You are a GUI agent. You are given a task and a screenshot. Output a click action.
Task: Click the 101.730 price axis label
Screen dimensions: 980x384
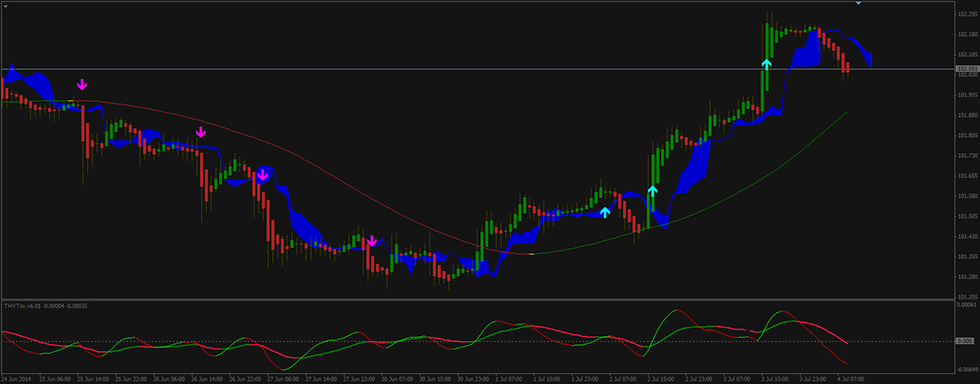point(967,155)
